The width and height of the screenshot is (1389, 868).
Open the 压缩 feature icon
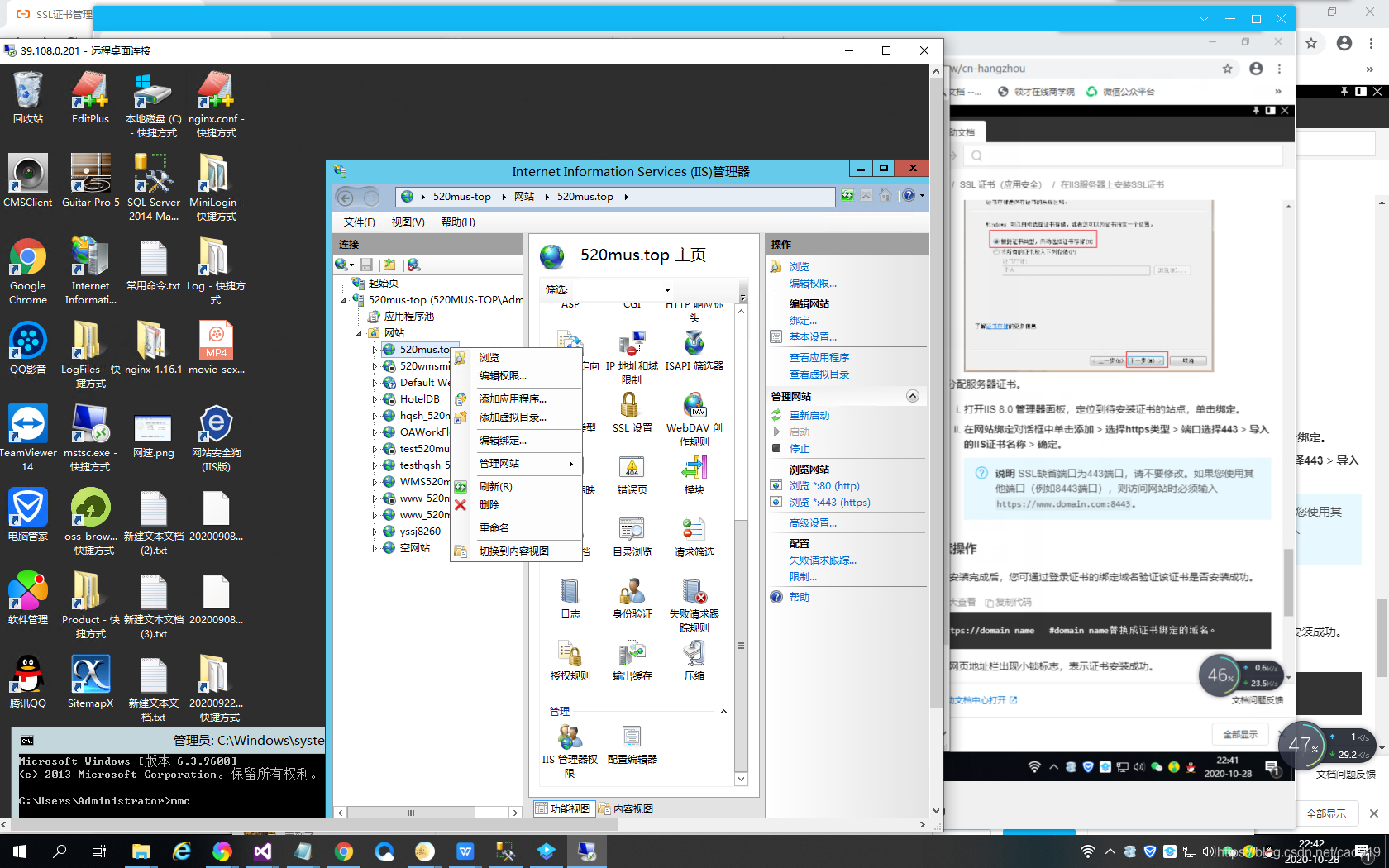coord(694,661)
